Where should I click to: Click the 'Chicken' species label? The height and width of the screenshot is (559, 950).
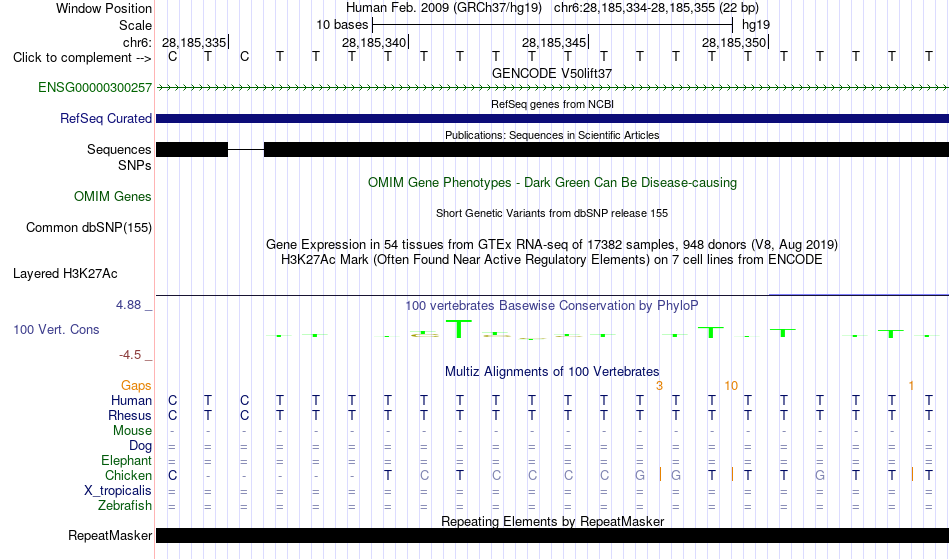click(x=128, y=476)
